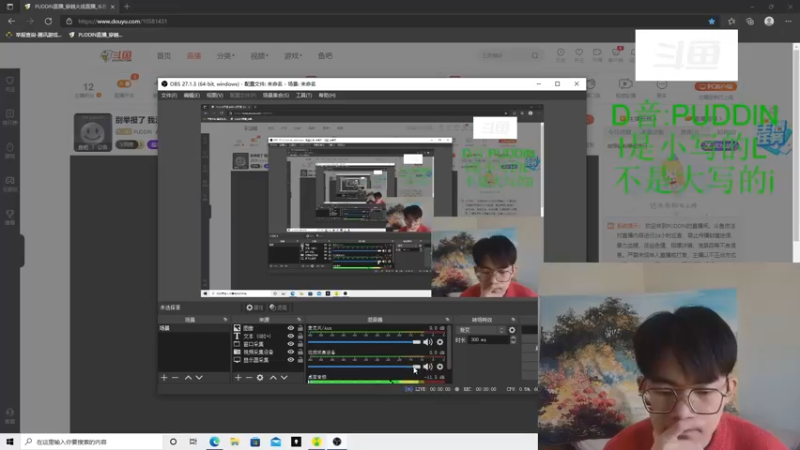Screen dimensions: 800x450
Task: Click the Douyu site search field
Action: (509, 55)
